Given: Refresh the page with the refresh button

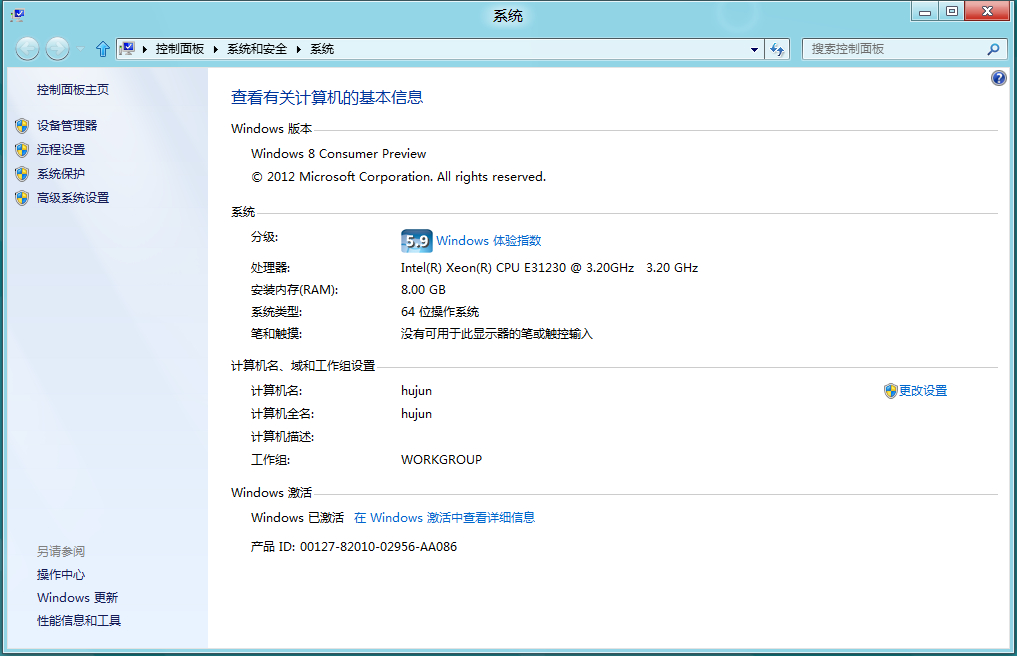Looking at the screenshot, I should 777,49.
